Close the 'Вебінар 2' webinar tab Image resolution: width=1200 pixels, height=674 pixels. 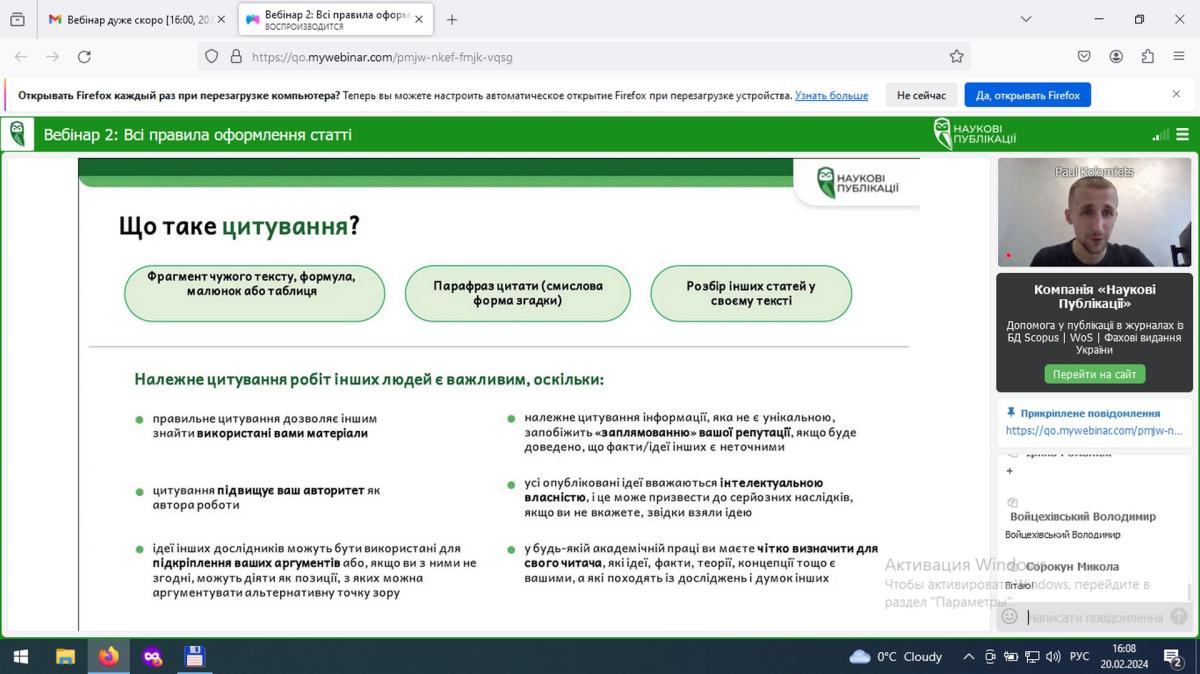(x=418, y=19)
